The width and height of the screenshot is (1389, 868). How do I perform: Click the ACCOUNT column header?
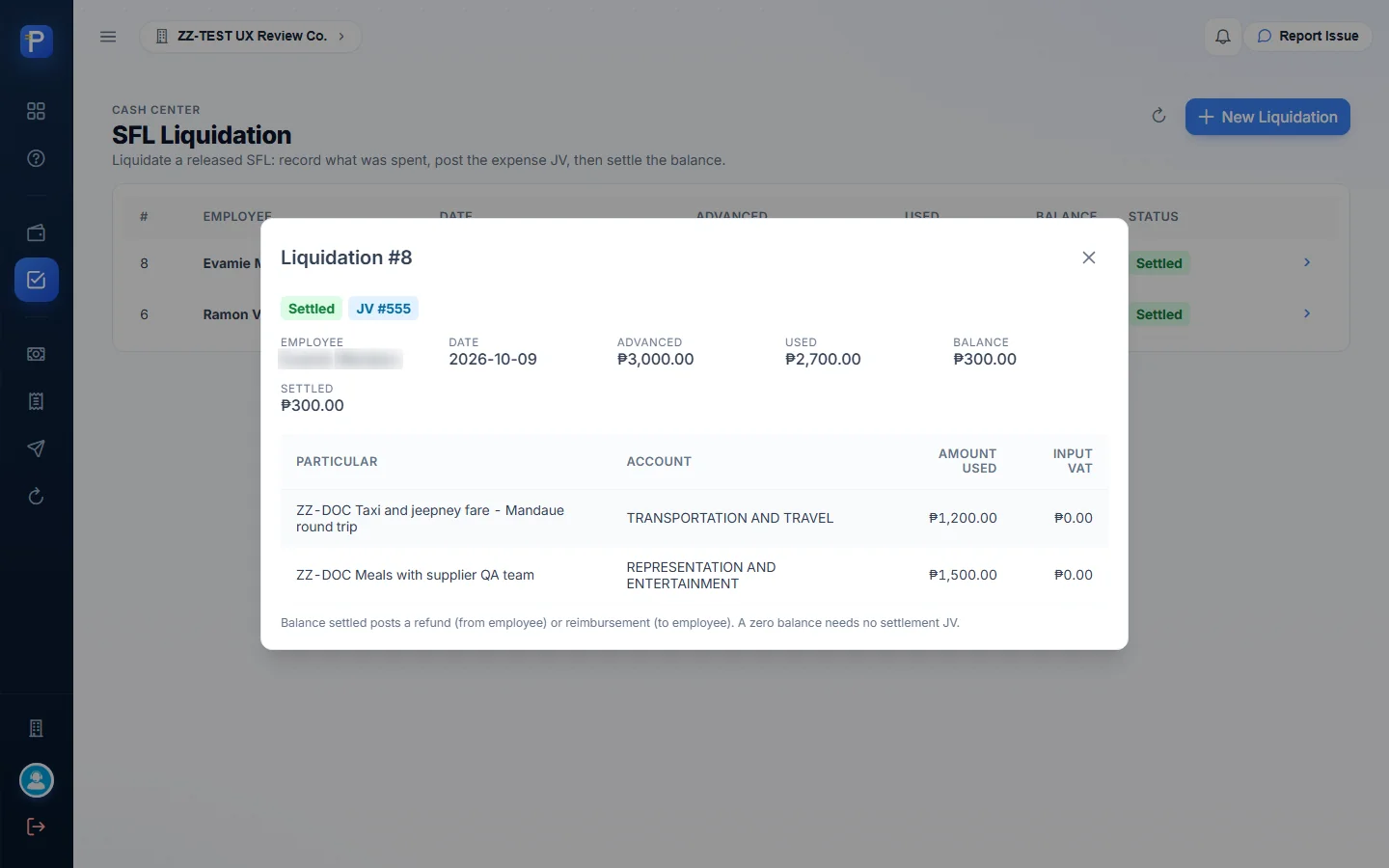(659, 461)
